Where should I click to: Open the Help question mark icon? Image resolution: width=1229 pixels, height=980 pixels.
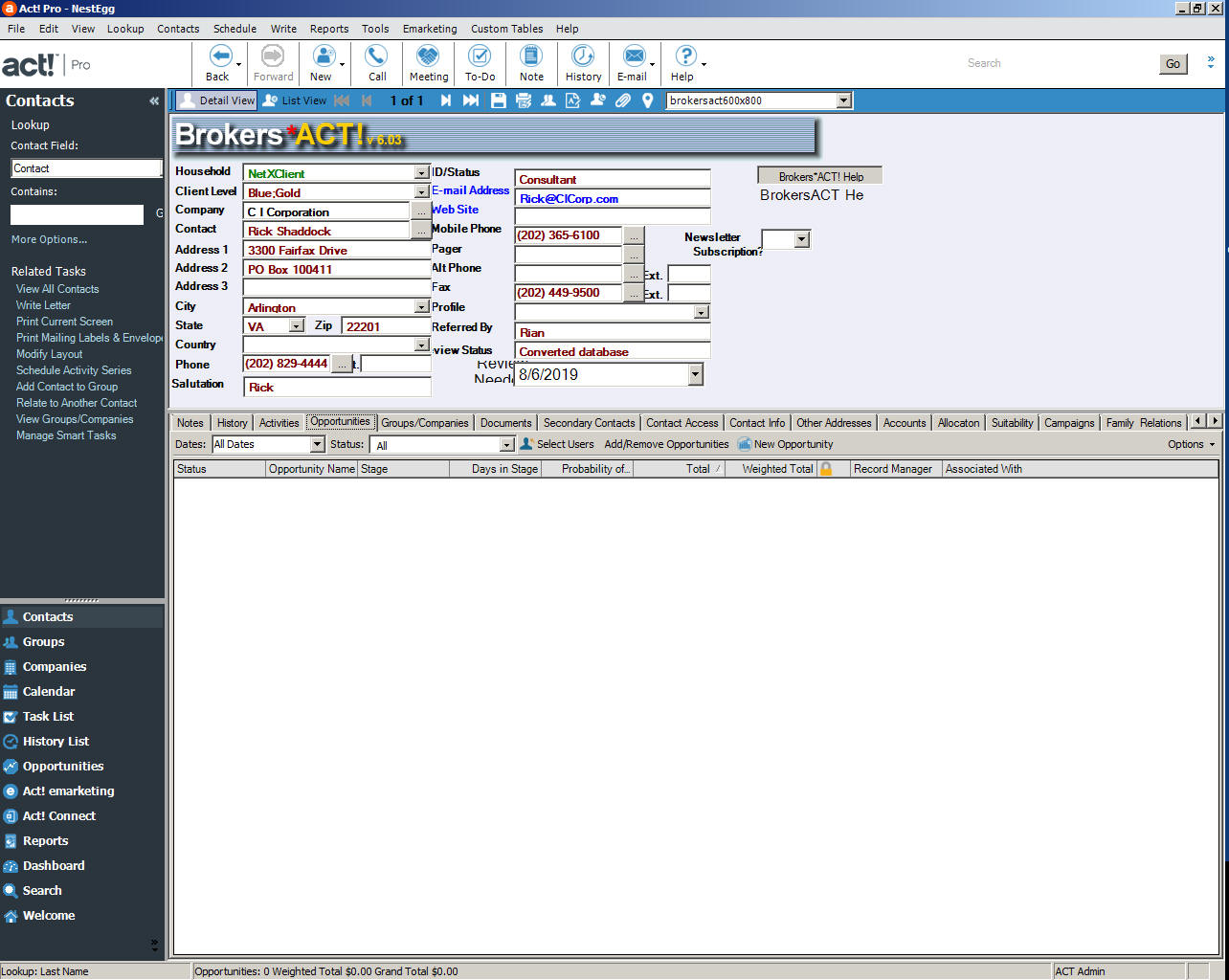tap(684, 56)
